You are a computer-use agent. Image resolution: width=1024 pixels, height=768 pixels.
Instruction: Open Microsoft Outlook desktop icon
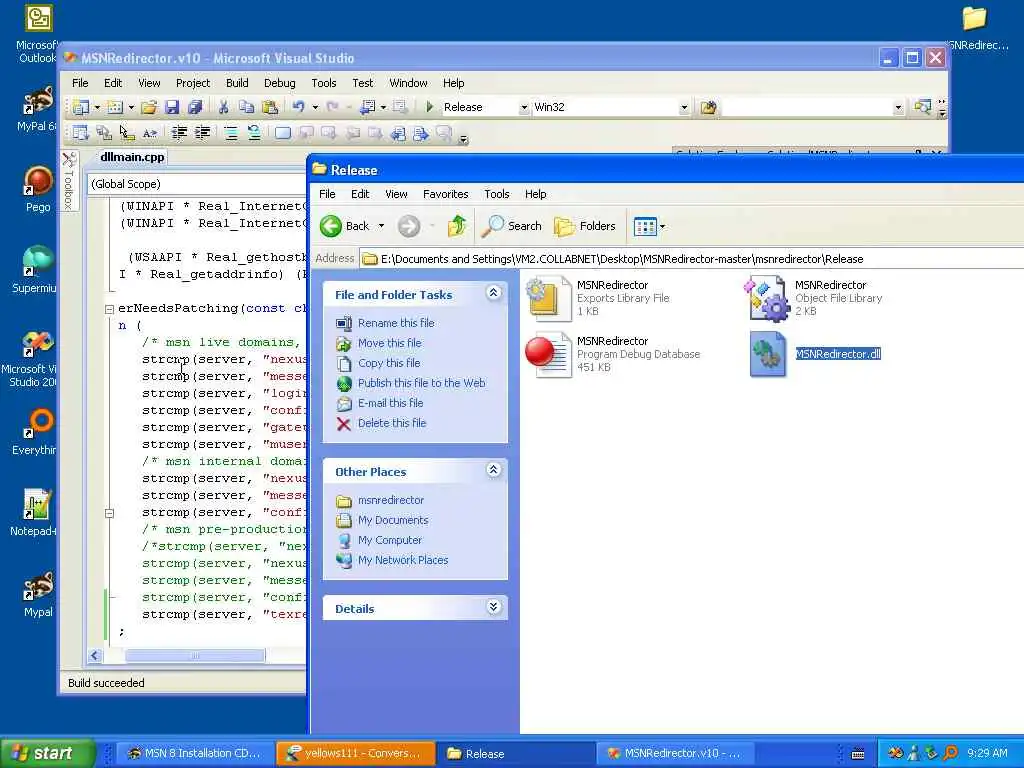coord(38,34)
